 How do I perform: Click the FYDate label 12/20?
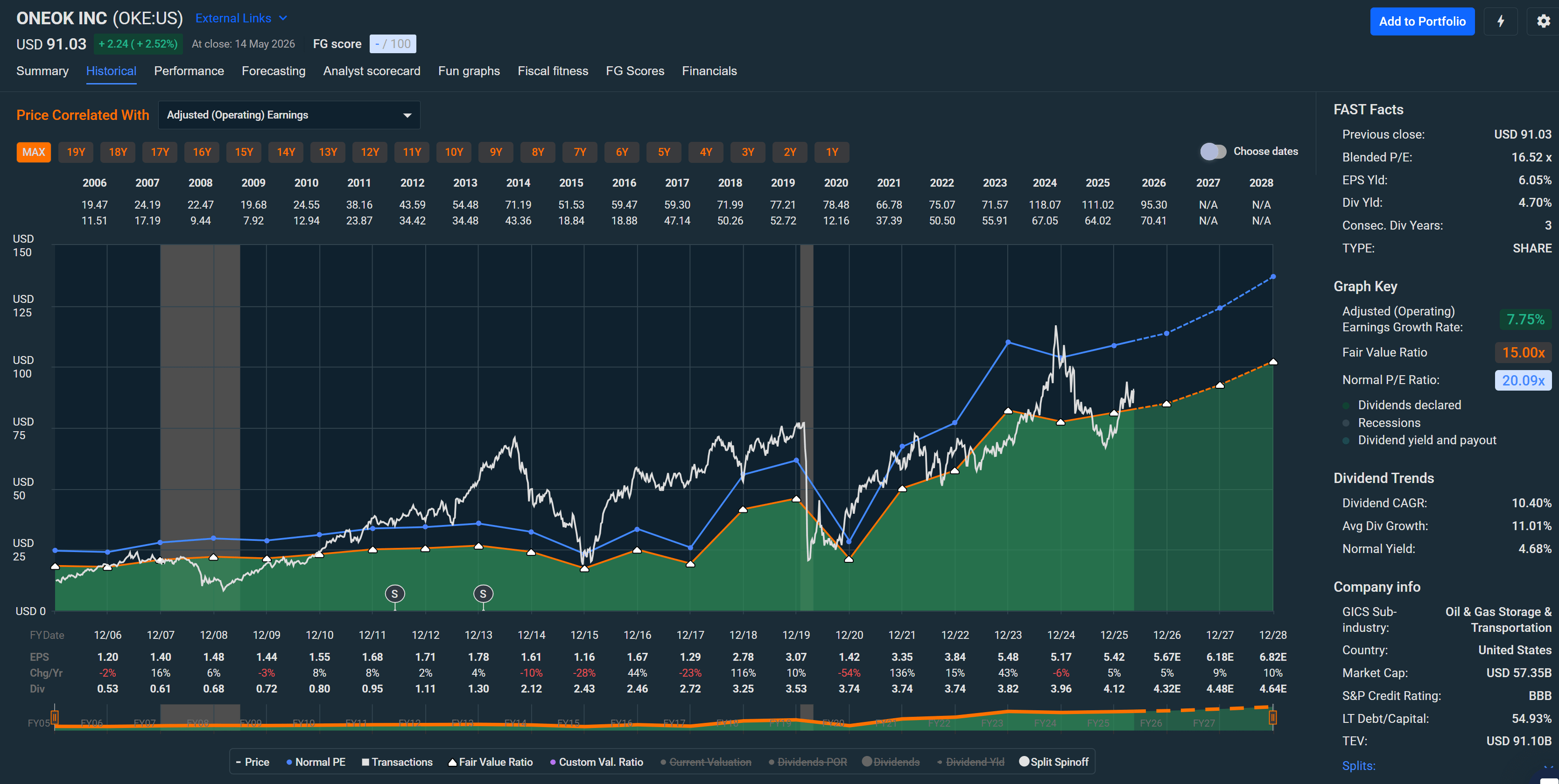[849, 635]
